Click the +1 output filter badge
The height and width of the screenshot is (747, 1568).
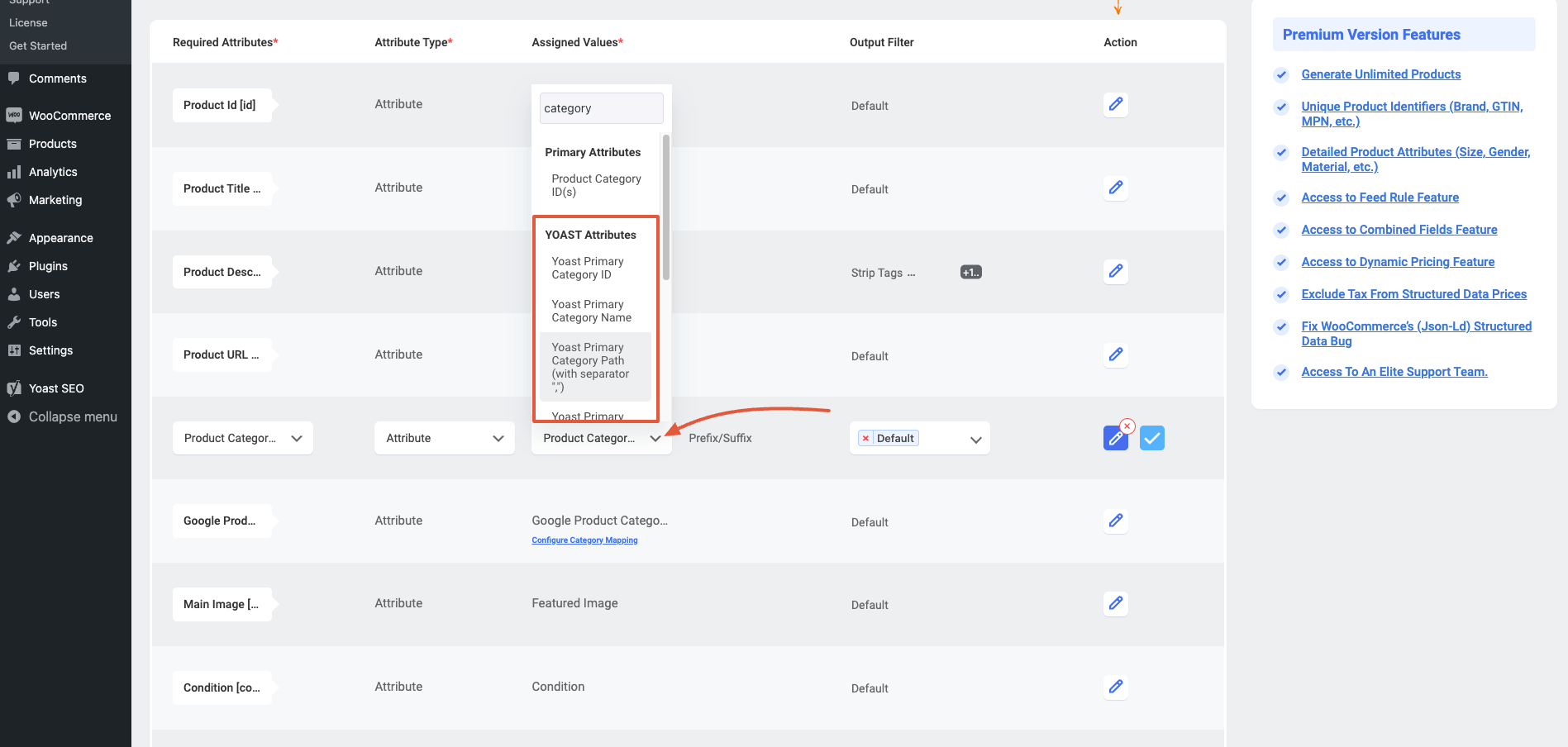coord(970,272)
